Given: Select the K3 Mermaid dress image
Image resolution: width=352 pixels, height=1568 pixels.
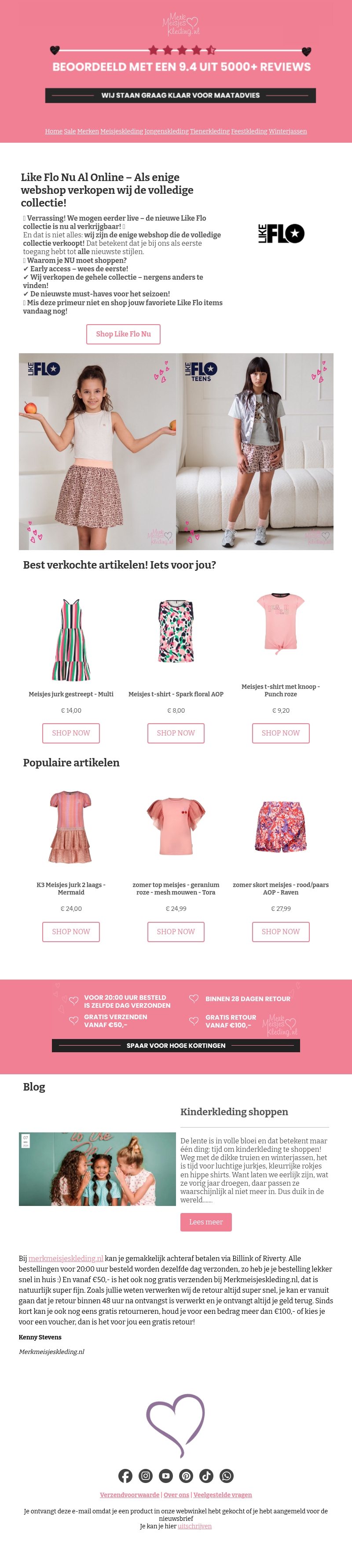Looking at the screenshot, I should (71, 827).
